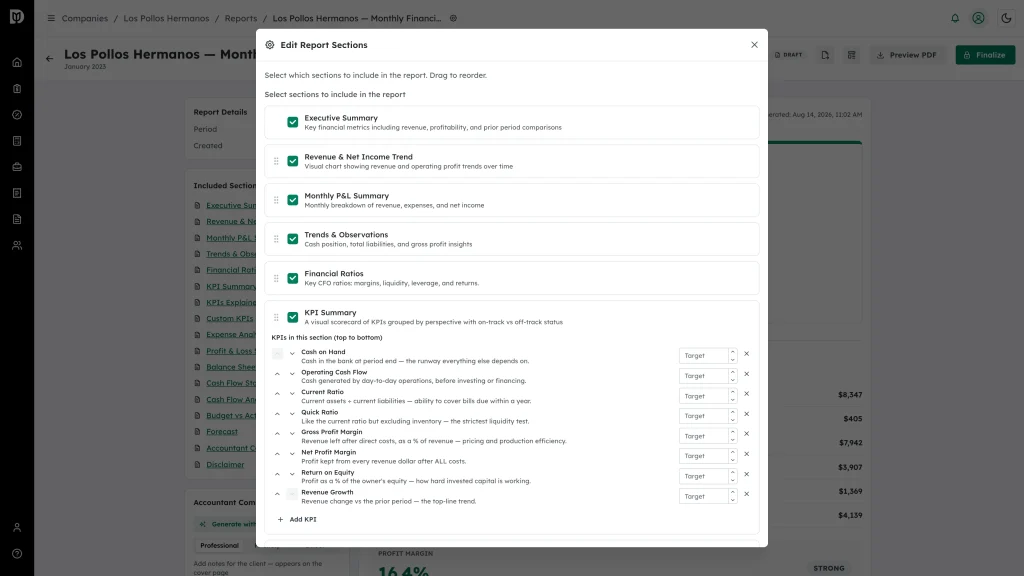Uncheck the KPI Summary section
Image resolution: width=1024 pixels, height=576 pixels.
(x=293, y=317)
